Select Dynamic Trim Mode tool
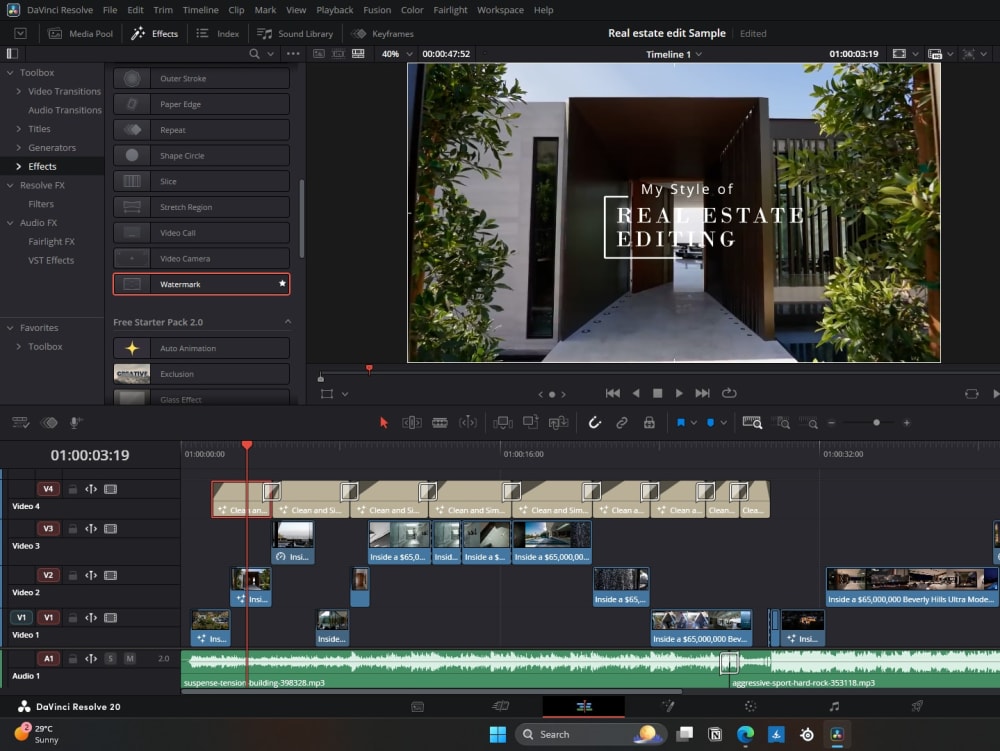This screenshot has width=1000, height=751. click(467, 423)
